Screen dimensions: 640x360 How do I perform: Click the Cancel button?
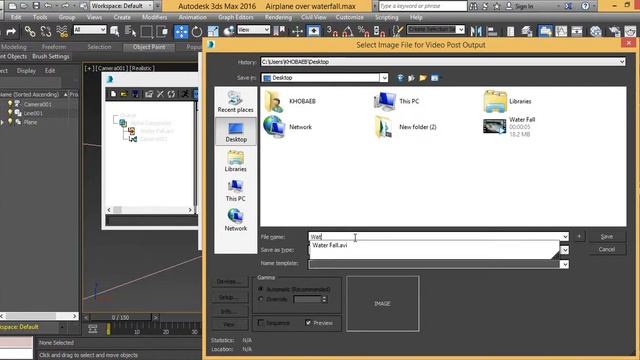tap(607, 249)
